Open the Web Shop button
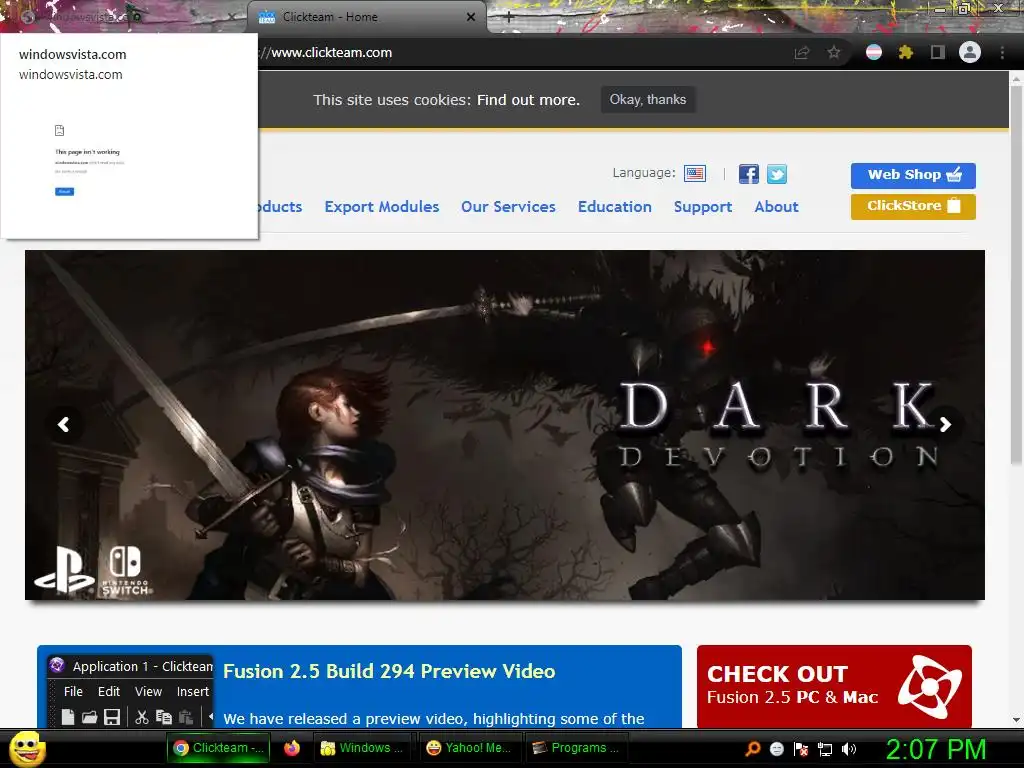The width and height of the screenshot is (1024, 768). 913,175
